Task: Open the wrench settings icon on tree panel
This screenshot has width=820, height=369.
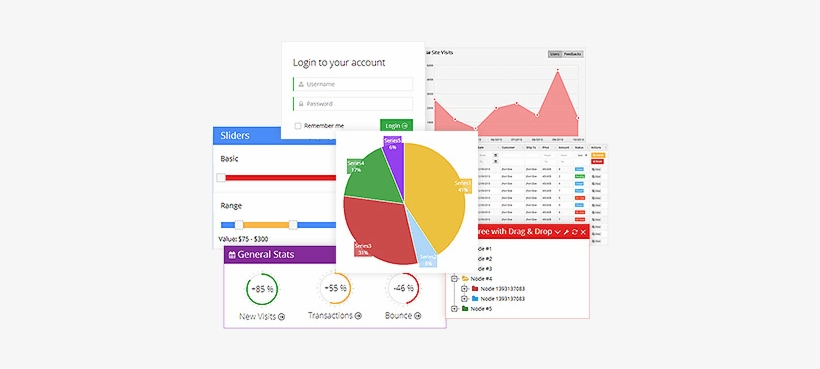Action: tap(567, 232)
